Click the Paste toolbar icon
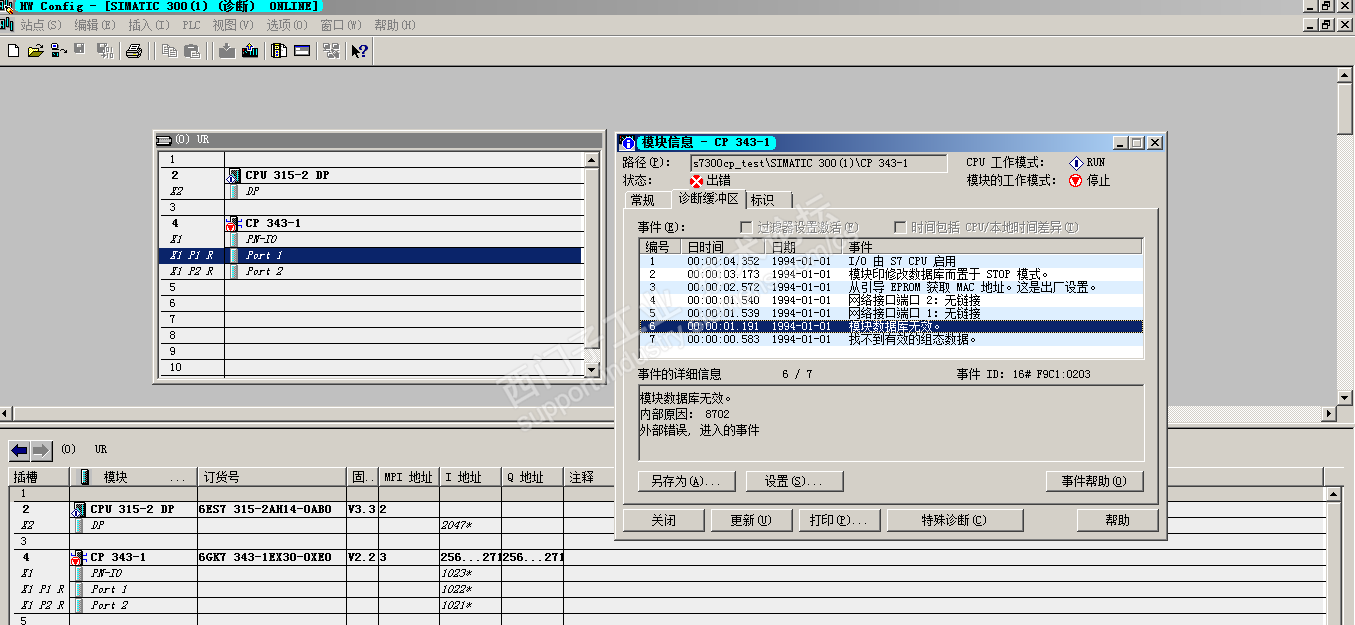1355x625 pixels. click(192, 50)
